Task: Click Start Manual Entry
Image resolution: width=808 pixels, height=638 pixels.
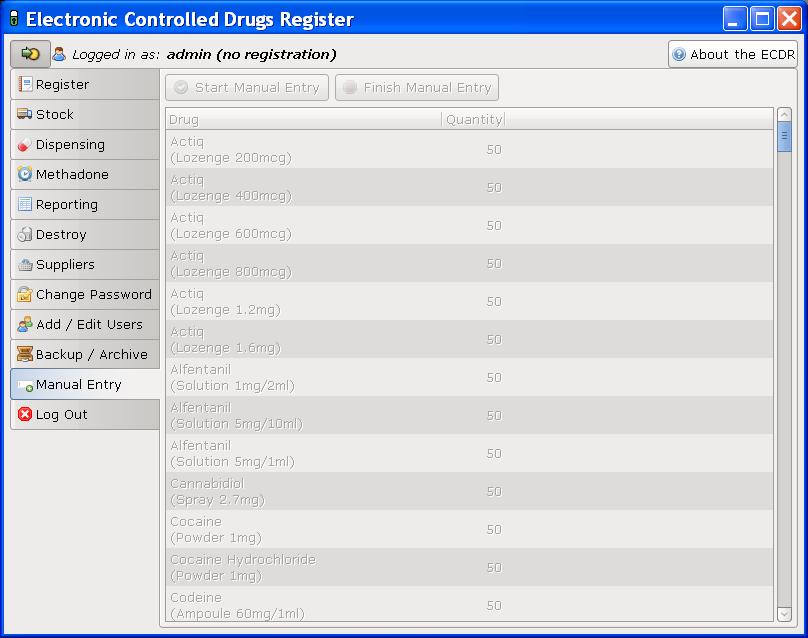Action: (x=246, y=87)
